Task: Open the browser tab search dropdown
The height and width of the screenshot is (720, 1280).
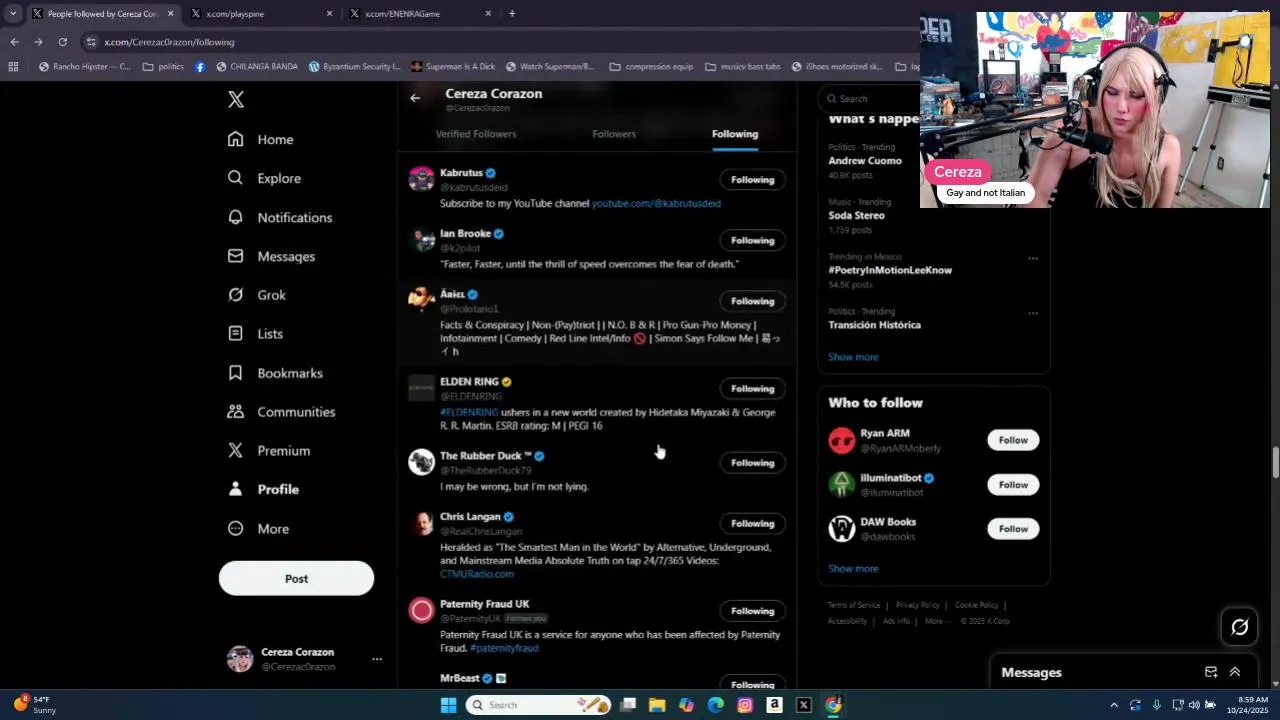Action: [13, 13]
